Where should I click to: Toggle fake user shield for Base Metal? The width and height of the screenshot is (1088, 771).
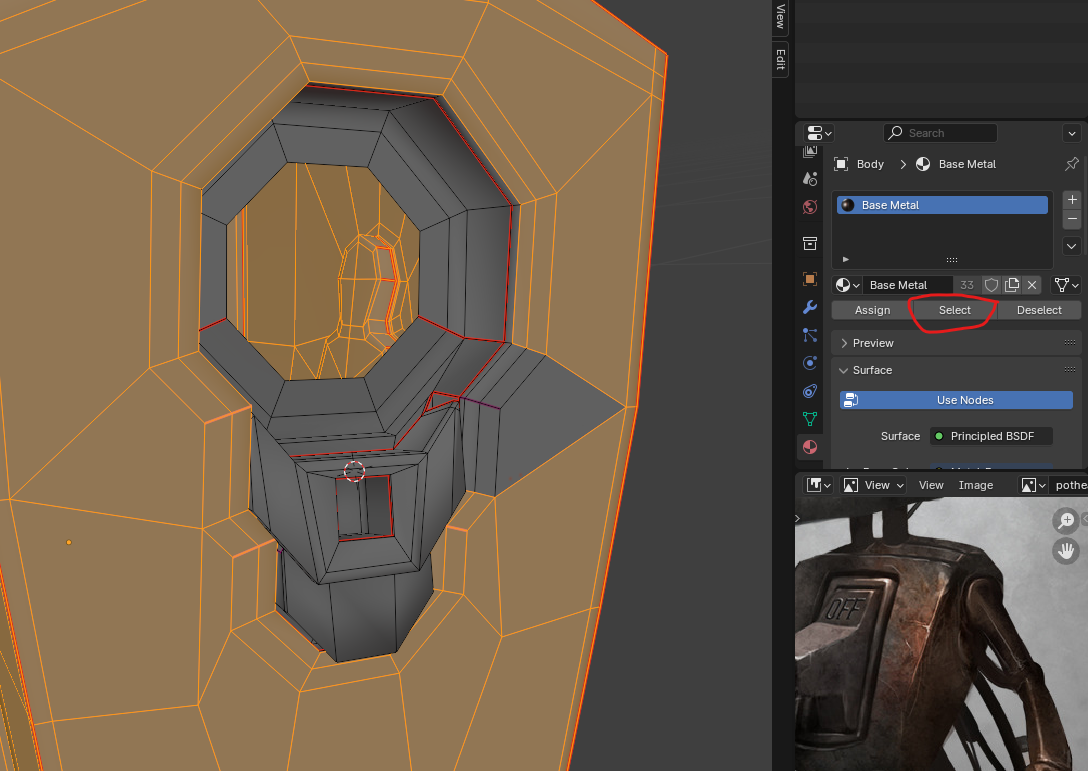coord(991,285)
